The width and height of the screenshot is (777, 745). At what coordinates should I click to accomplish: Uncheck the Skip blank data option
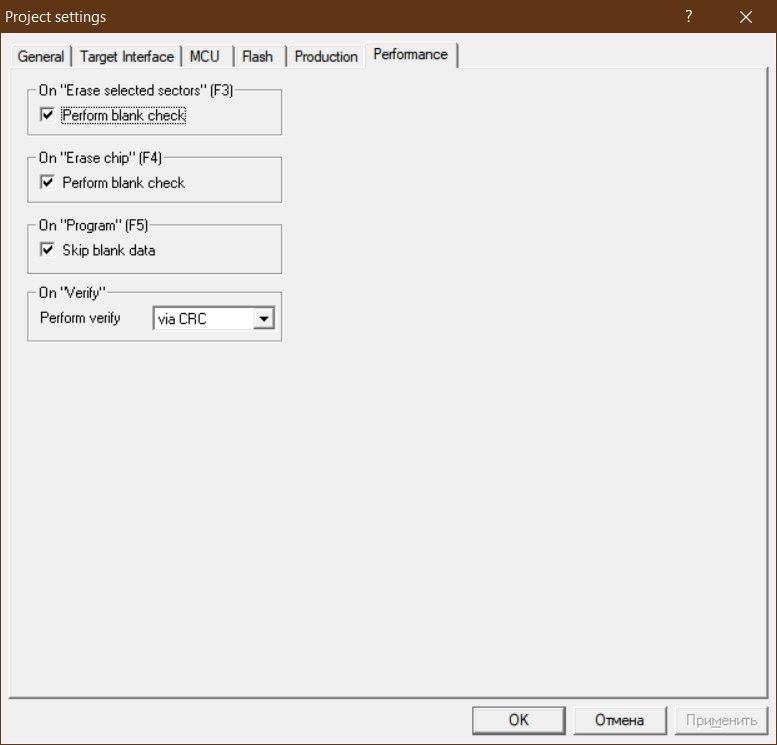click(47, 250)
